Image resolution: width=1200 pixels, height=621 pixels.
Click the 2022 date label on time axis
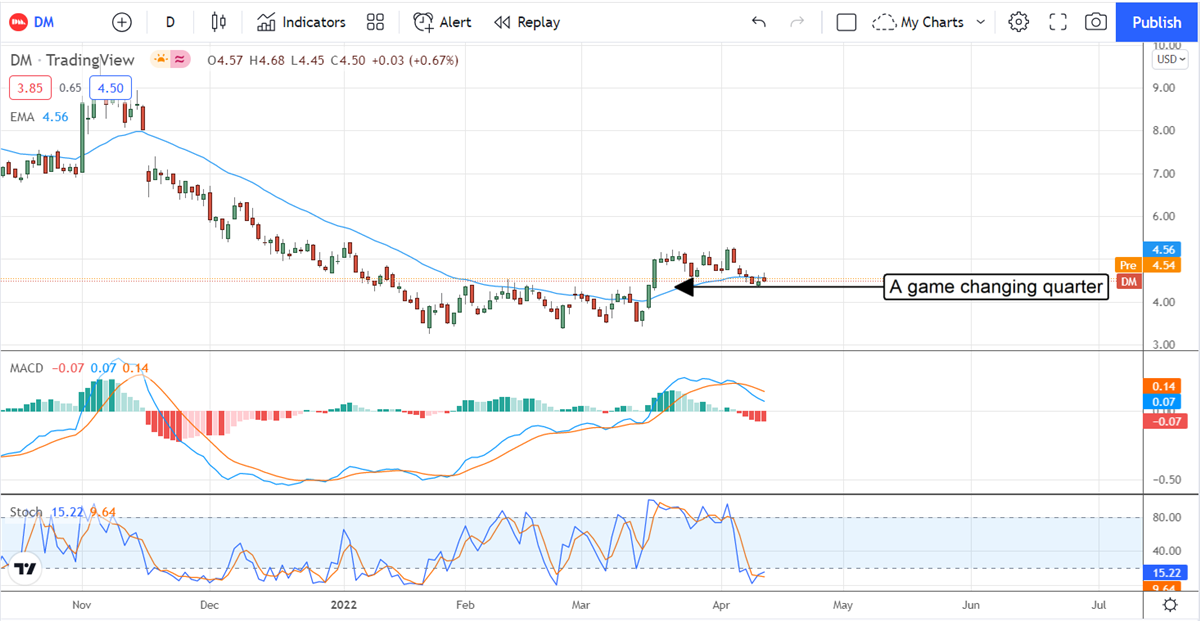click(x=345, y=605)
